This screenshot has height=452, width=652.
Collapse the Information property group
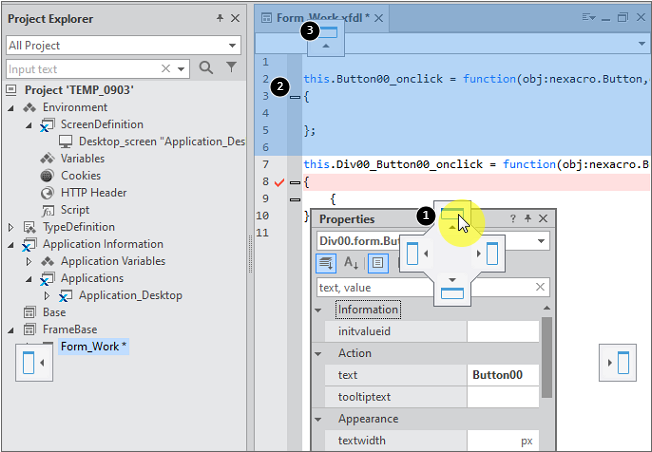pyautogui.click(x=319, y=310)
